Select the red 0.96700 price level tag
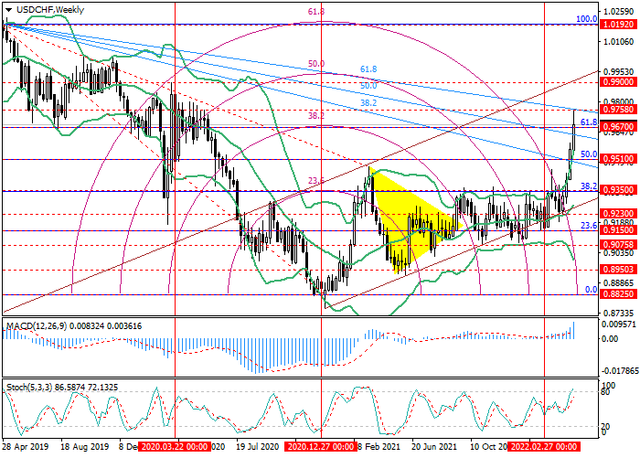This screenshot has width=640, height=457. tap(618, 127)
